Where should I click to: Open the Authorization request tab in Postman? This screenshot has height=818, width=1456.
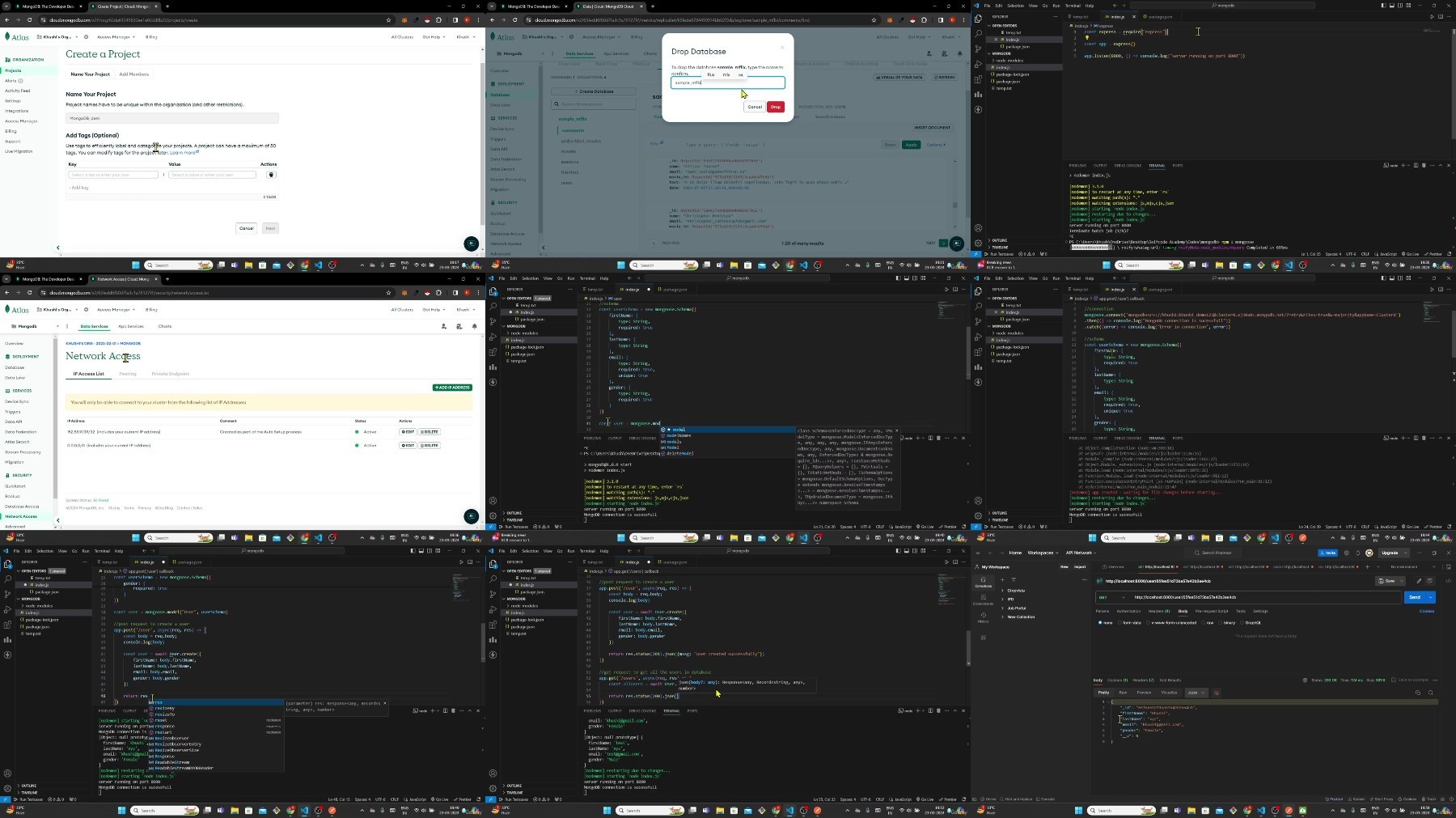[1128, 611]
